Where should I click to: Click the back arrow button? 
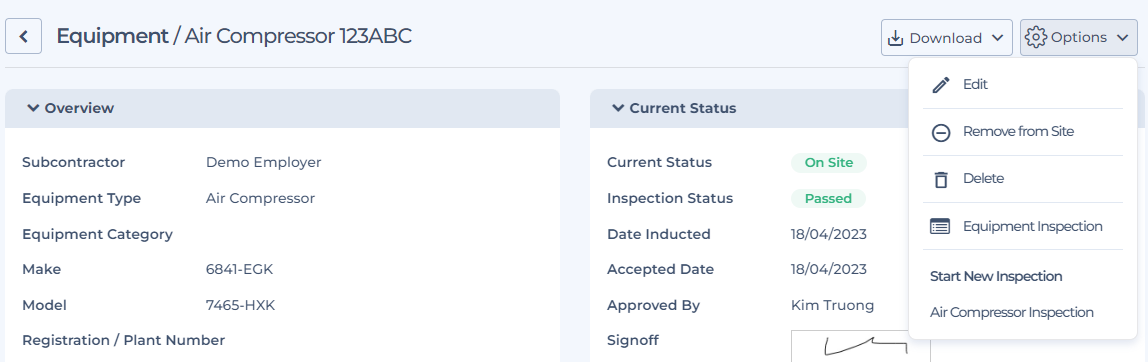[23, 37]
